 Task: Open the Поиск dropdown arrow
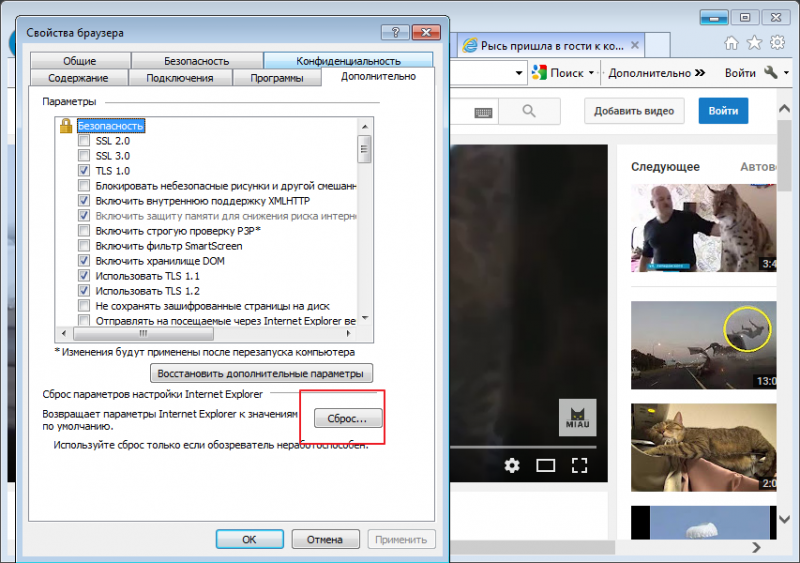tap(591, 72)
